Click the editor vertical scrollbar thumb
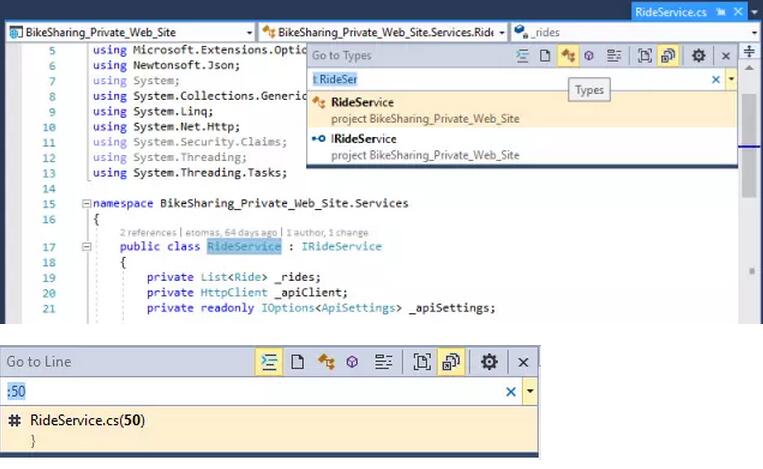The width and height of the screenshot is (763, 469). pos(749,145)
